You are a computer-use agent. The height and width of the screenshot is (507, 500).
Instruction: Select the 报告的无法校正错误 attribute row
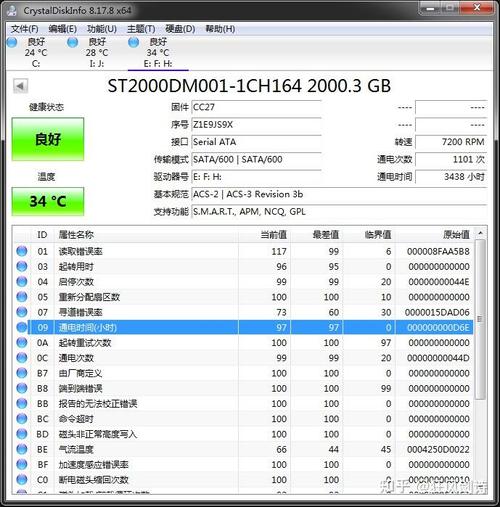pyautogui.click(x=243, y=403)
